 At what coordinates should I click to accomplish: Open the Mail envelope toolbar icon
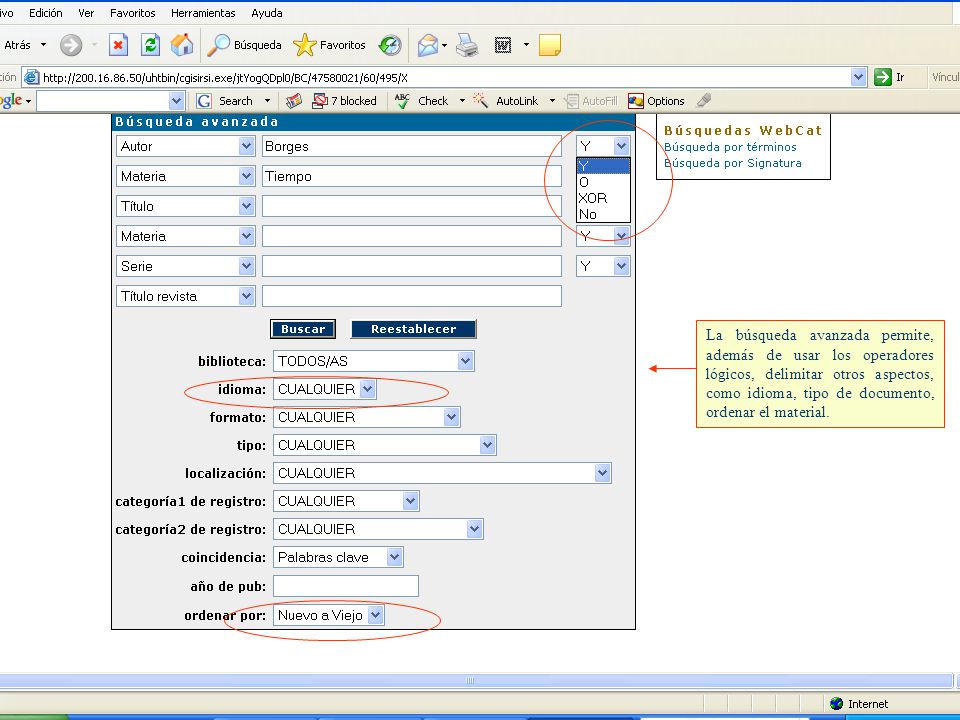pyautogui.click(x=428, y=45)
